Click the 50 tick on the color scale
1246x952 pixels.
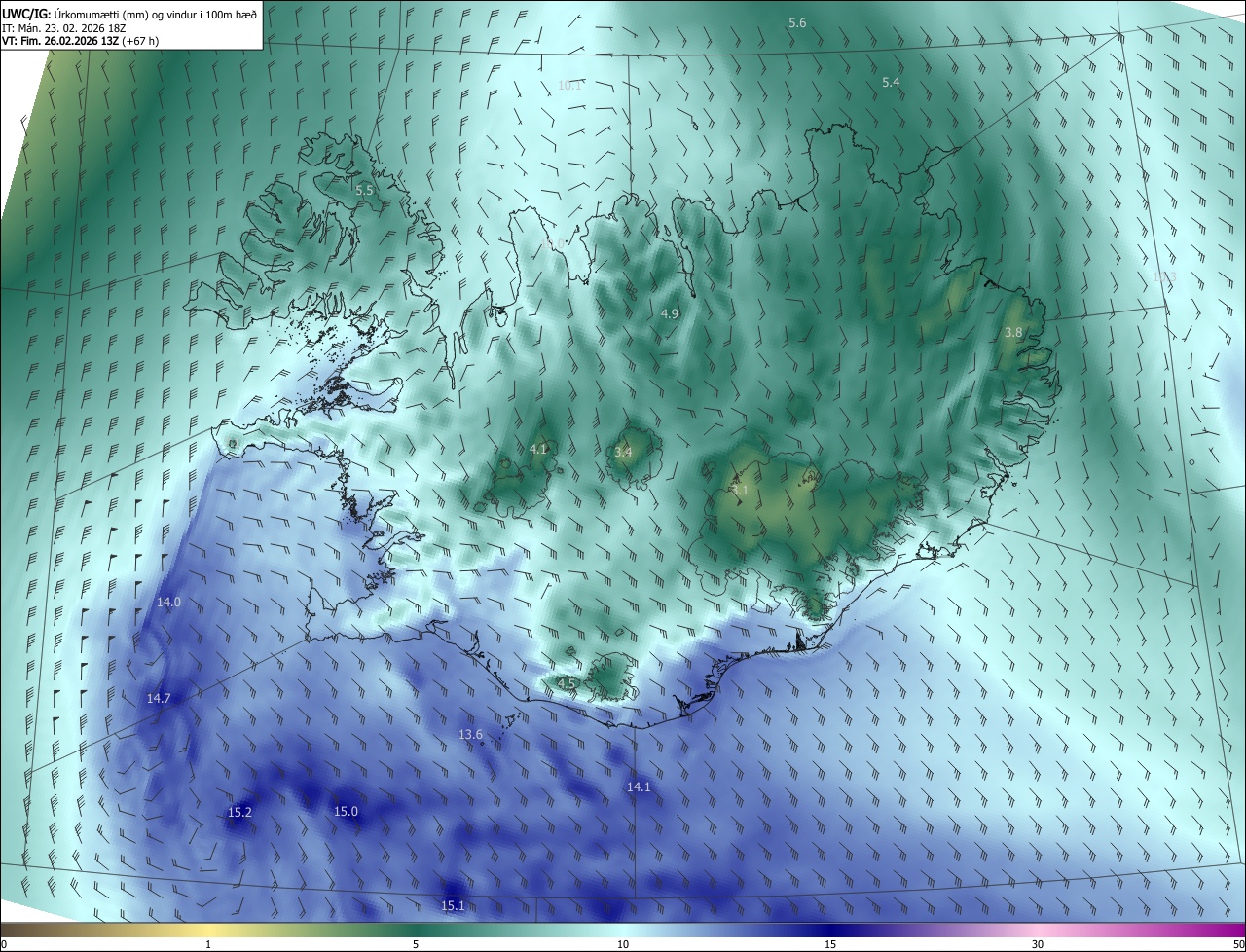pos(1238,944)
